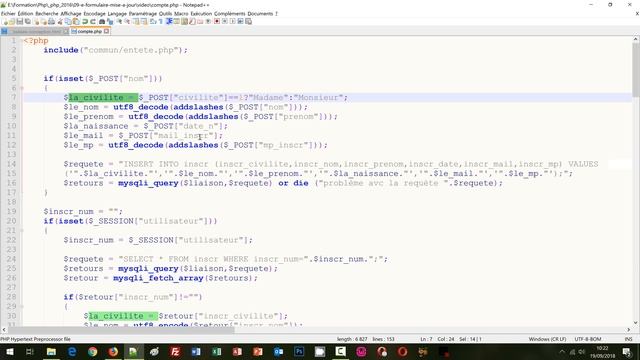
Task: Click the Zoom In toolbar icon
Action: tap(119, 21)
